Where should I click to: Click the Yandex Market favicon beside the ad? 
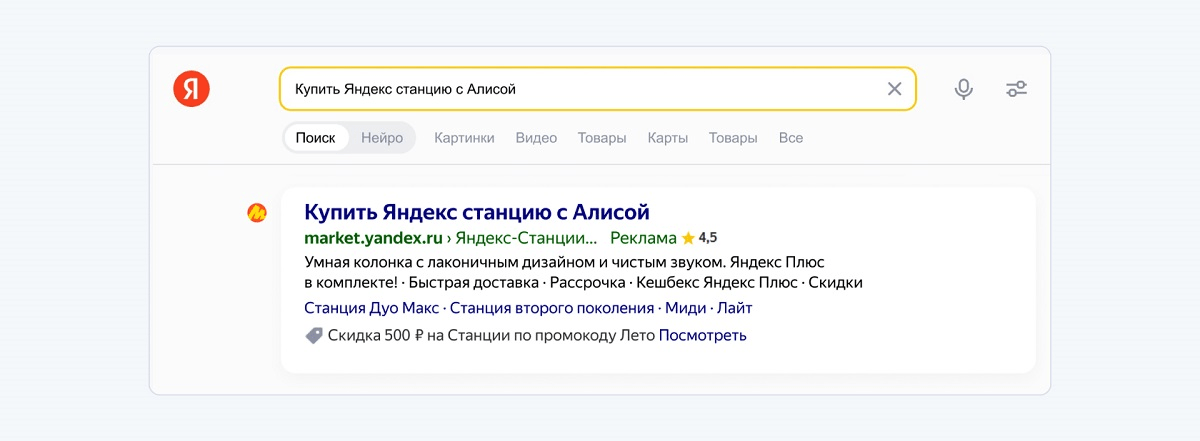click(257, 212)
